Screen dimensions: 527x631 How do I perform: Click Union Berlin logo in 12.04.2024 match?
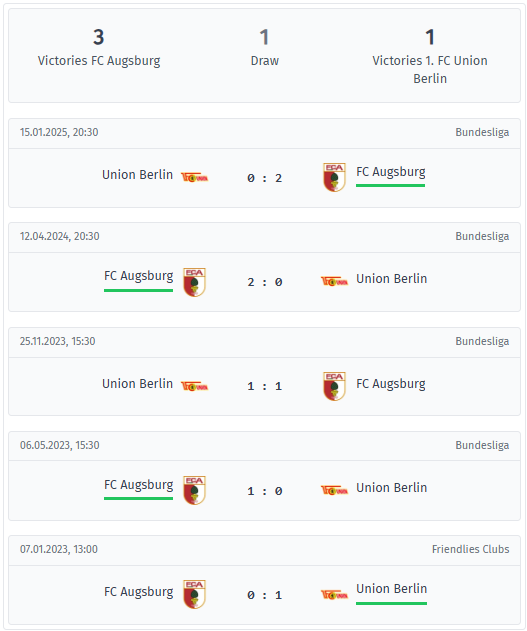tap(334, 281)
